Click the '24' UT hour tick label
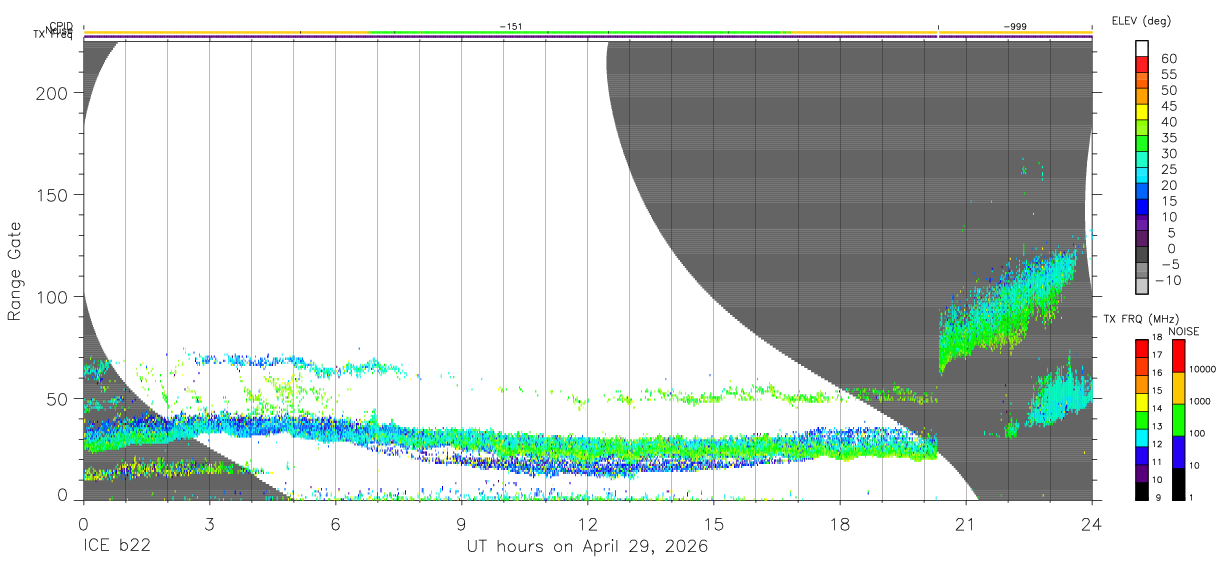Viewport: 1228px width, 567px height. [1091, 523]
